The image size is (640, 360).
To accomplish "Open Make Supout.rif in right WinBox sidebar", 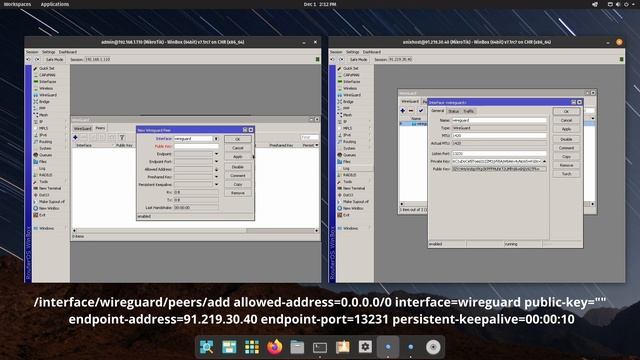I will tap(353, 202).
